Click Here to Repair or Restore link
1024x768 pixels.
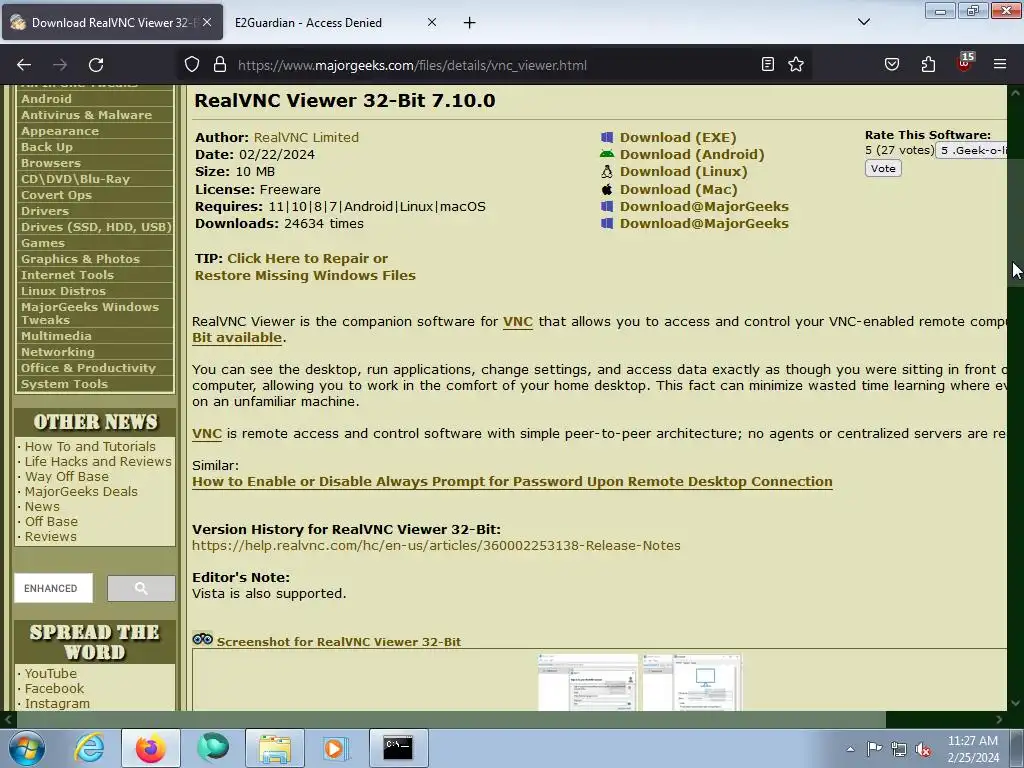click(x=305, y=267)
